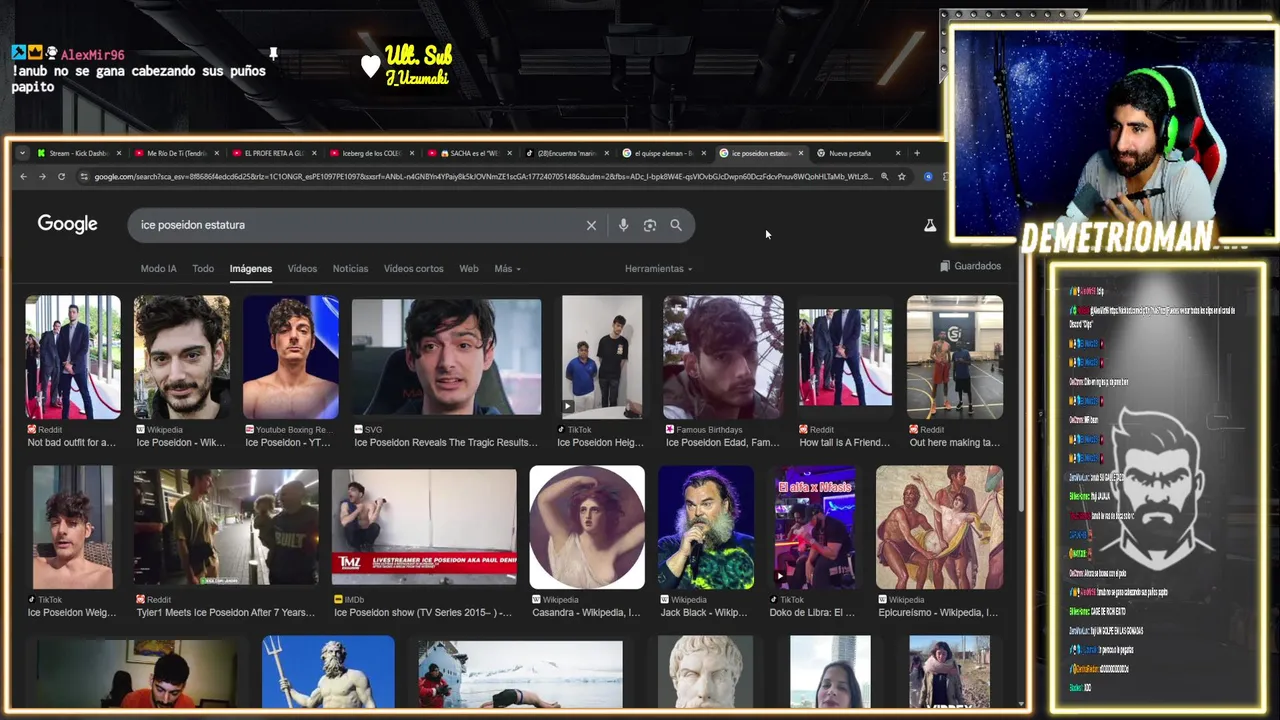
Task: Open a new browser tab
Action: coord(917,153)
